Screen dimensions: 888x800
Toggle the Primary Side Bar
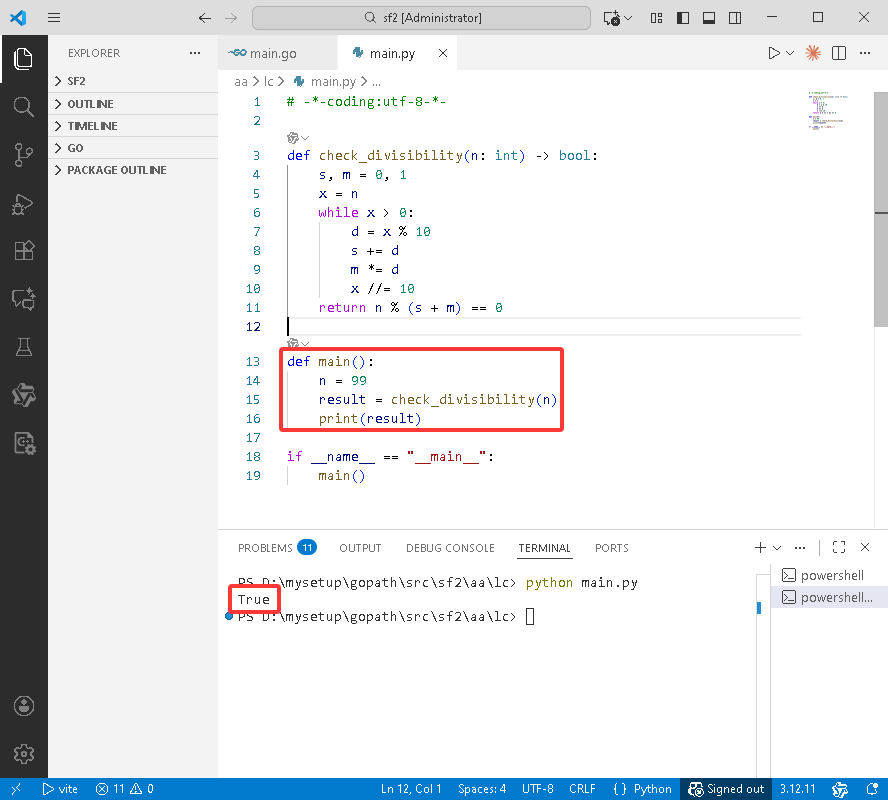click(683, 18)
